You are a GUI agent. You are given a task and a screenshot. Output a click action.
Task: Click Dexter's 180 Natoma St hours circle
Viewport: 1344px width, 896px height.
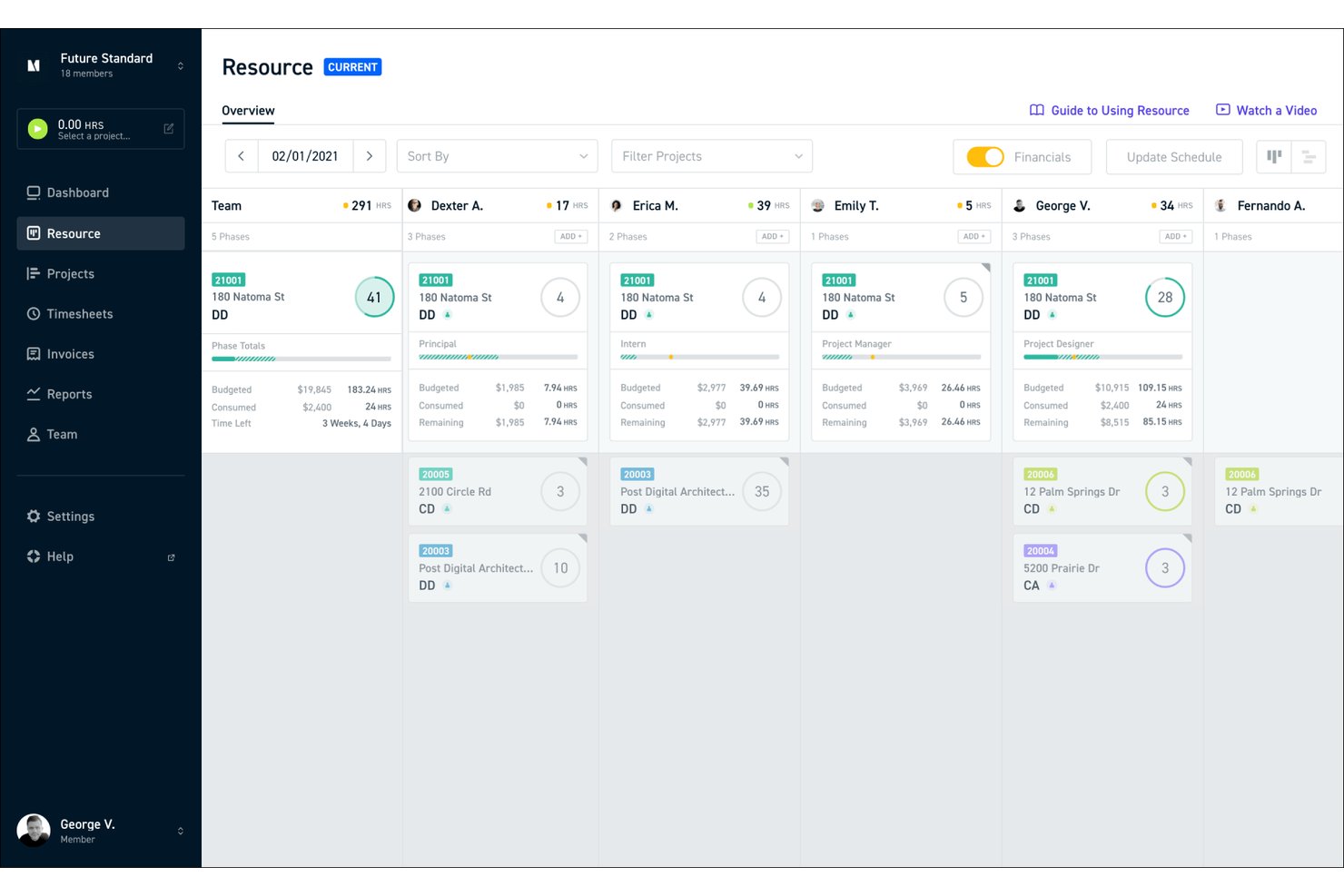pyautogui.click(x=560, y=297)
